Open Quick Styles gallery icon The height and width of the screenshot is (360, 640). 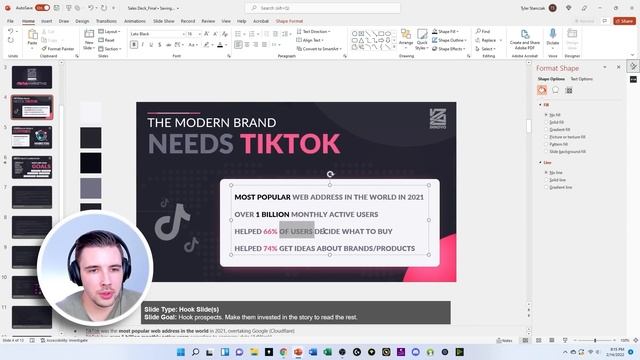(422, 34)
